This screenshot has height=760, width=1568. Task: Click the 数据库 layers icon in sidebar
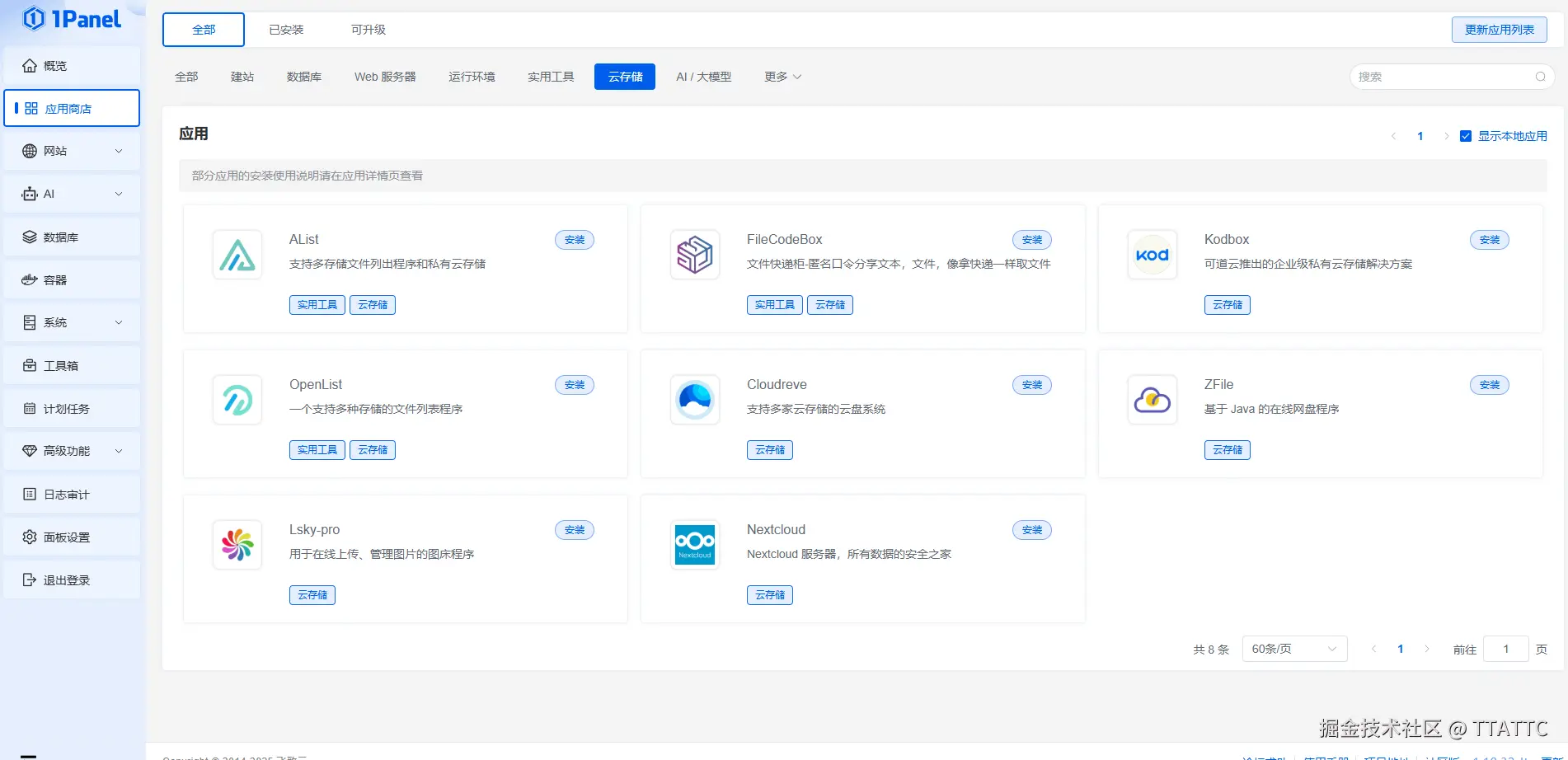(30, 237)
